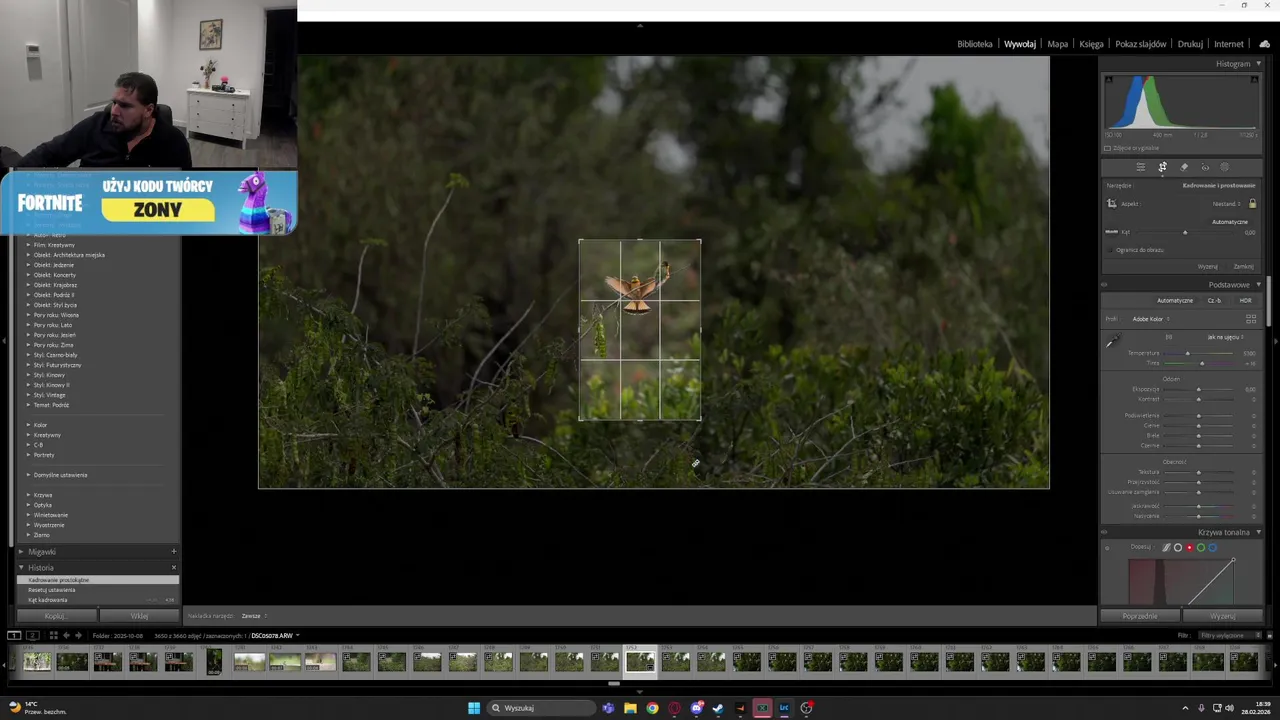Viewport: 1280px width, 720px height.
Task: Collapse the Podstawowe panel
Action: [x=1258, y=285]
